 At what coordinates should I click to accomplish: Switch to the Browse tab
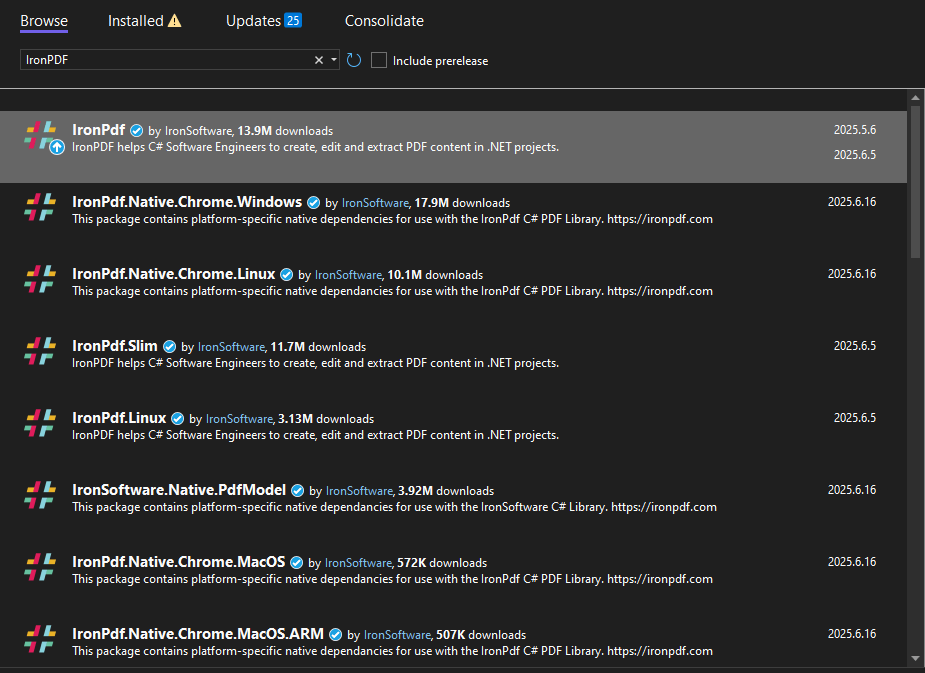[x=44, y=21]
